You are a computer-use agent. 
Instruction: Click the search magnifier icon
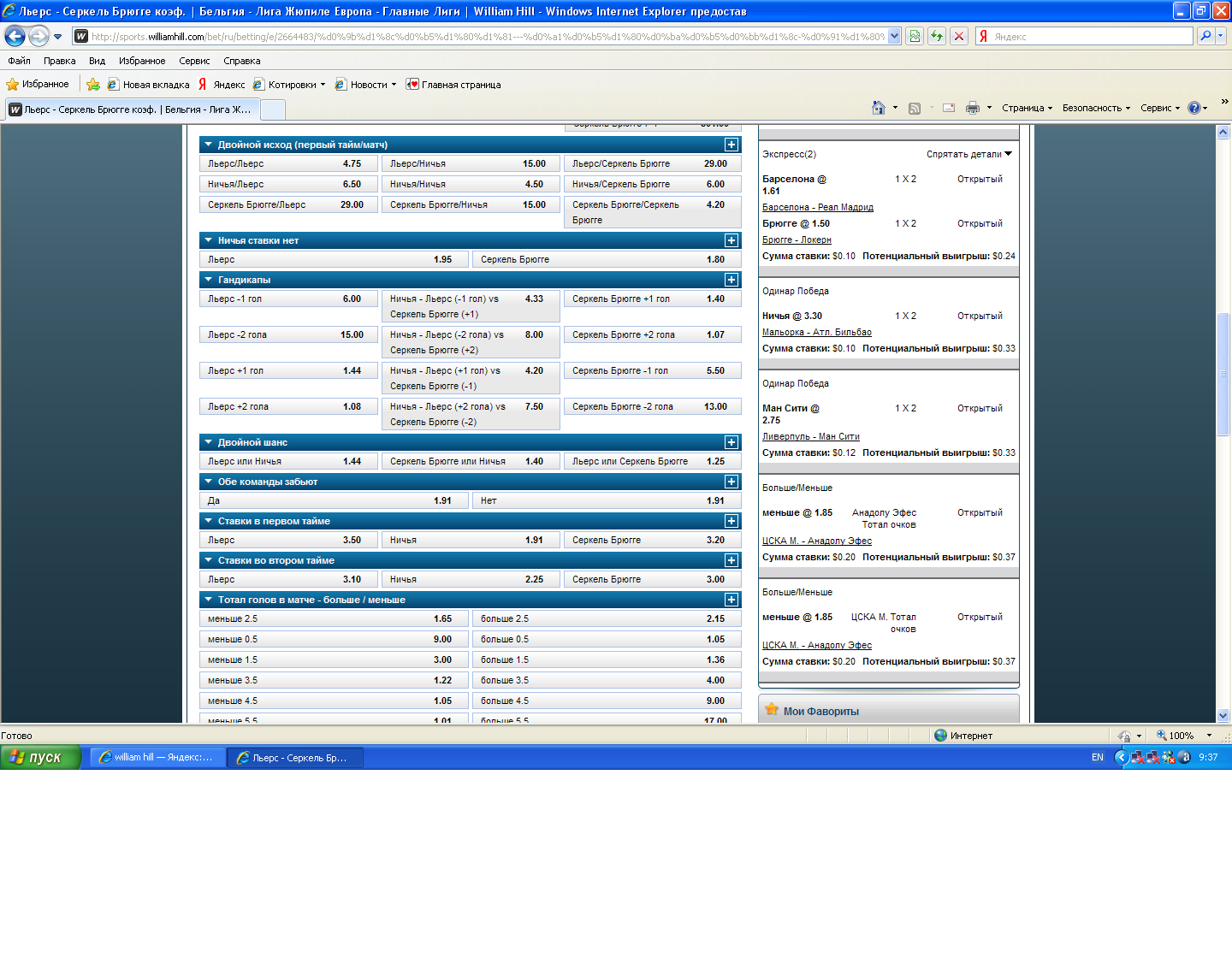(1205, 36)
